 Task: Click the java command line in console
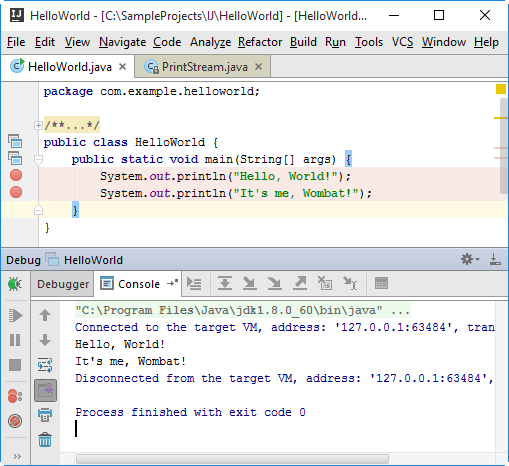(242, 311)
